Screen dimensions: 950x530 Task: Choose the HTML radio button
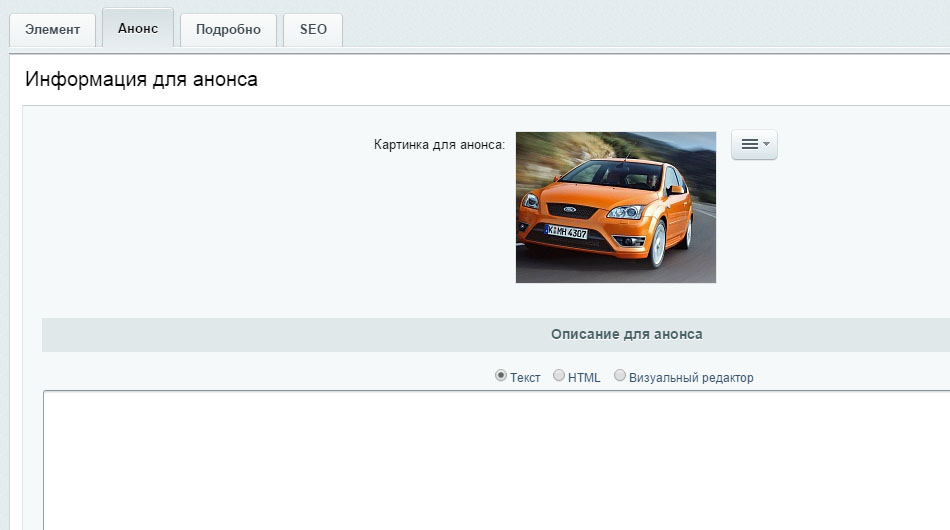coord(559,376)
